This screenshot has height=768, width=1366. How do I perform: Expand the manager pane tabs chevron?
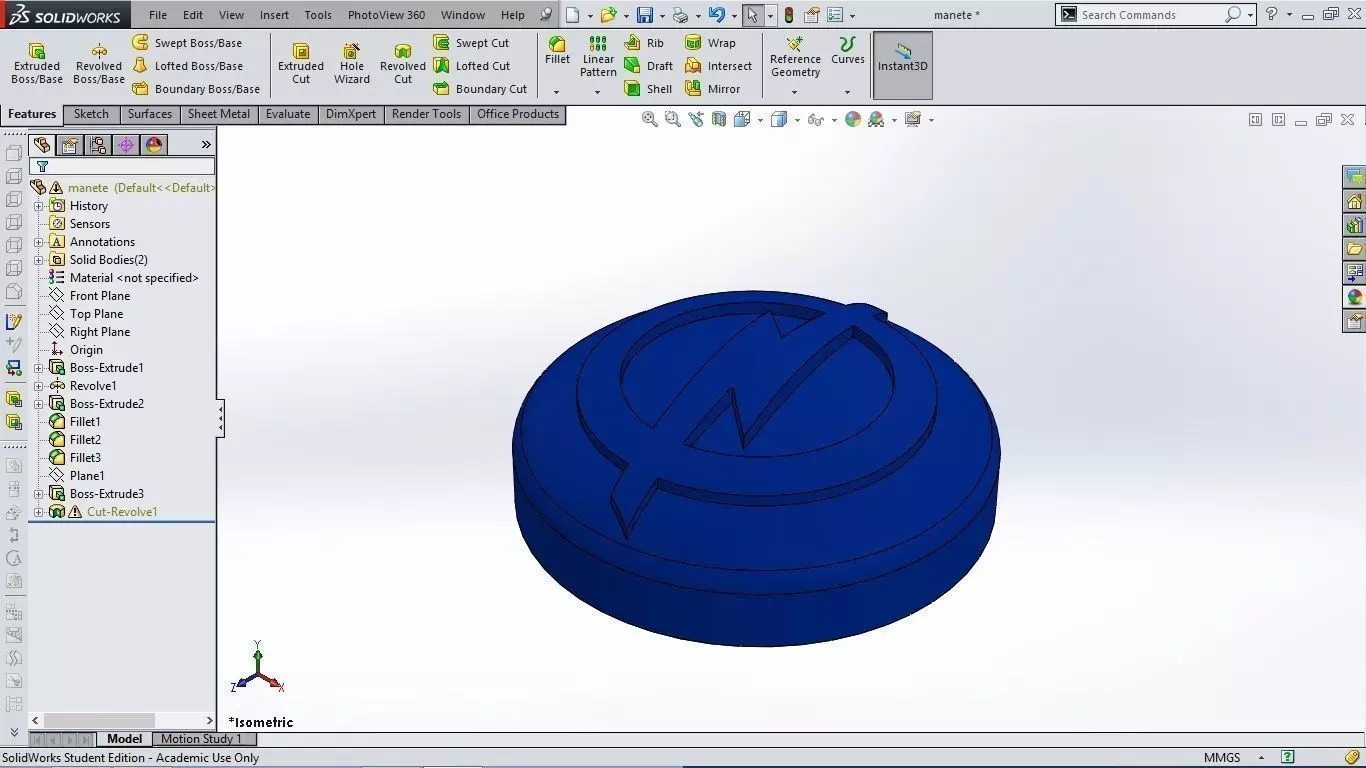coord(206,145)
